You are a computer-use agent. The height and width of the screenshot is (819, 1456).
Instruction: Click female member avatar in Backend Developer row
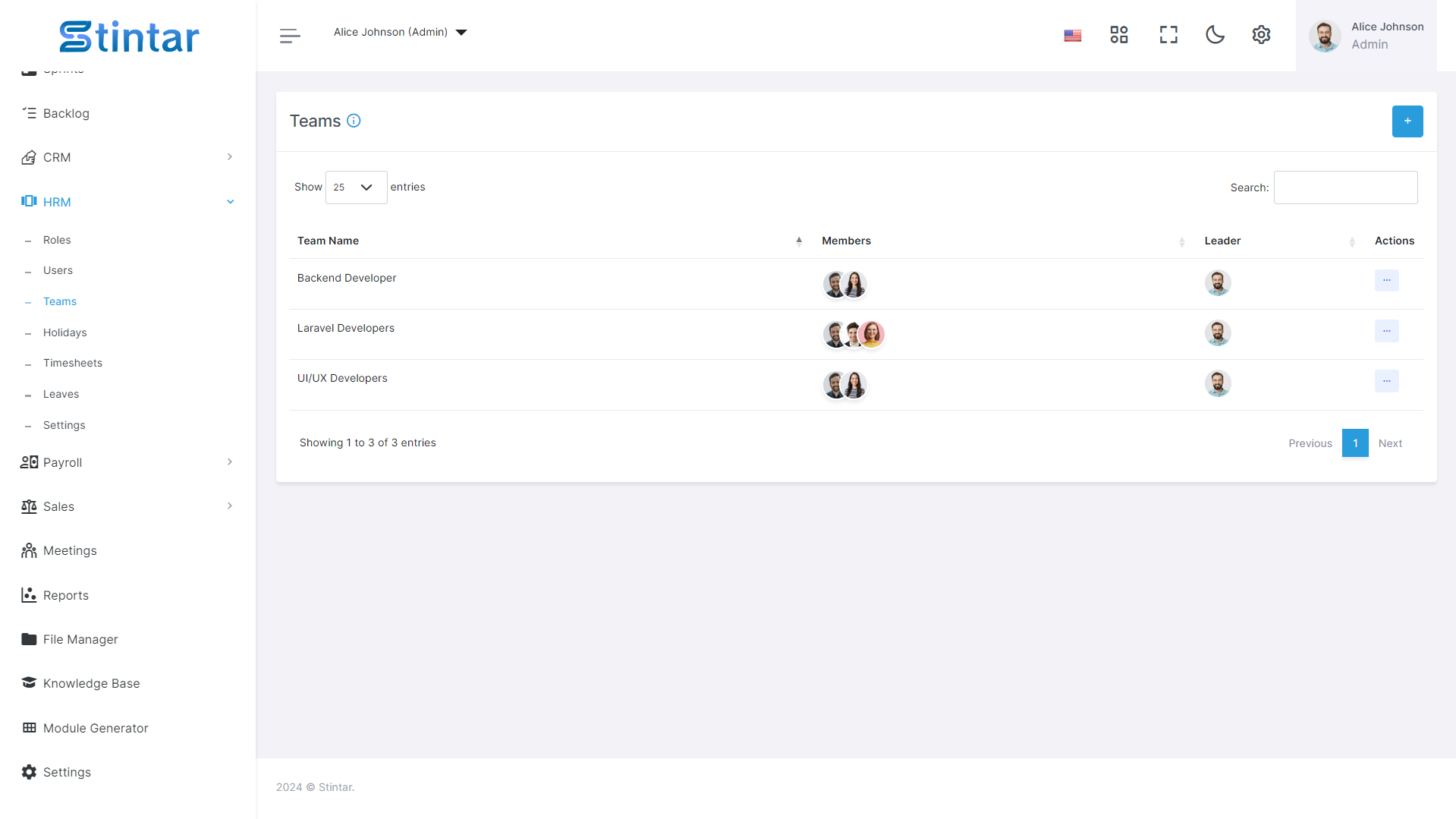[x=854, y=284]
